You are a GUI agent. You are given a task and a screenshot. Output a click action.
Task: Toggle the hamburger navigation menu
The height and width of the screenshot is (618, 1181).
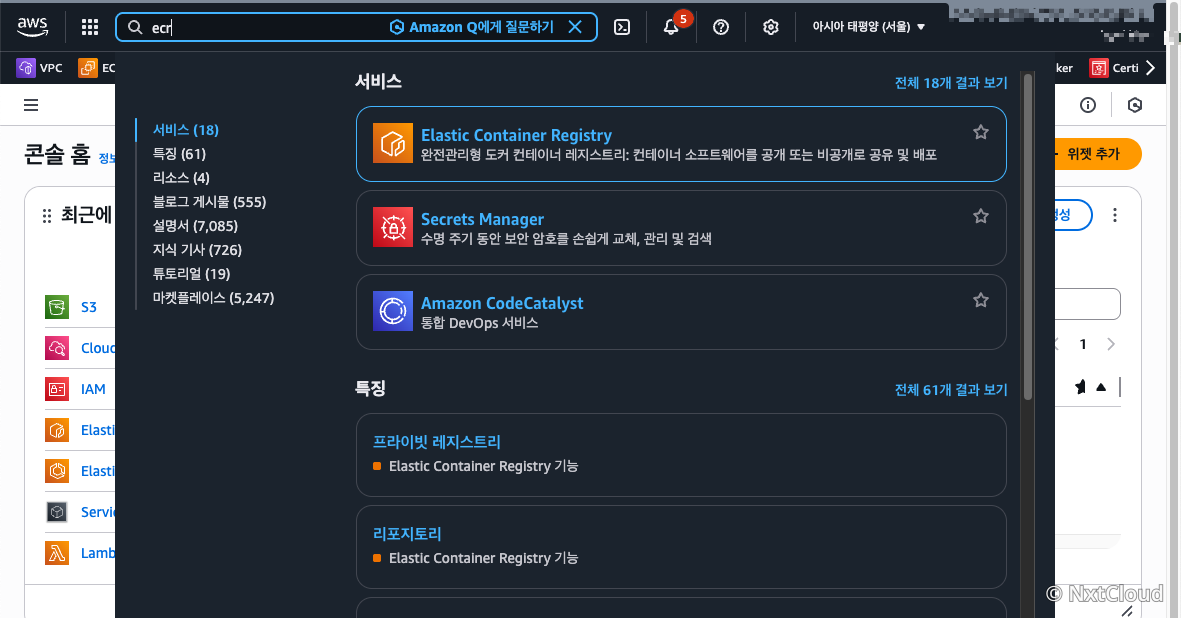click(31, 105)
